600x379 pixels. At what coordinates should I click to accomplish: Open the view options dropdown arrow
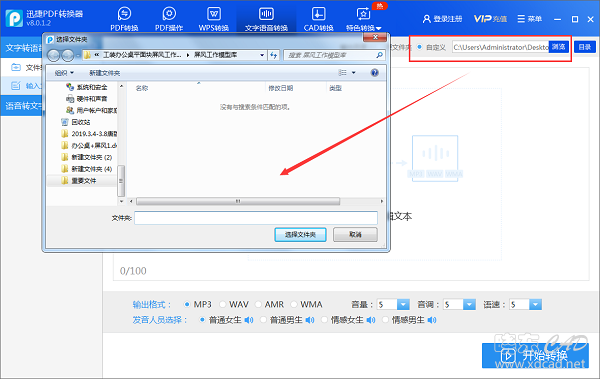354,73
